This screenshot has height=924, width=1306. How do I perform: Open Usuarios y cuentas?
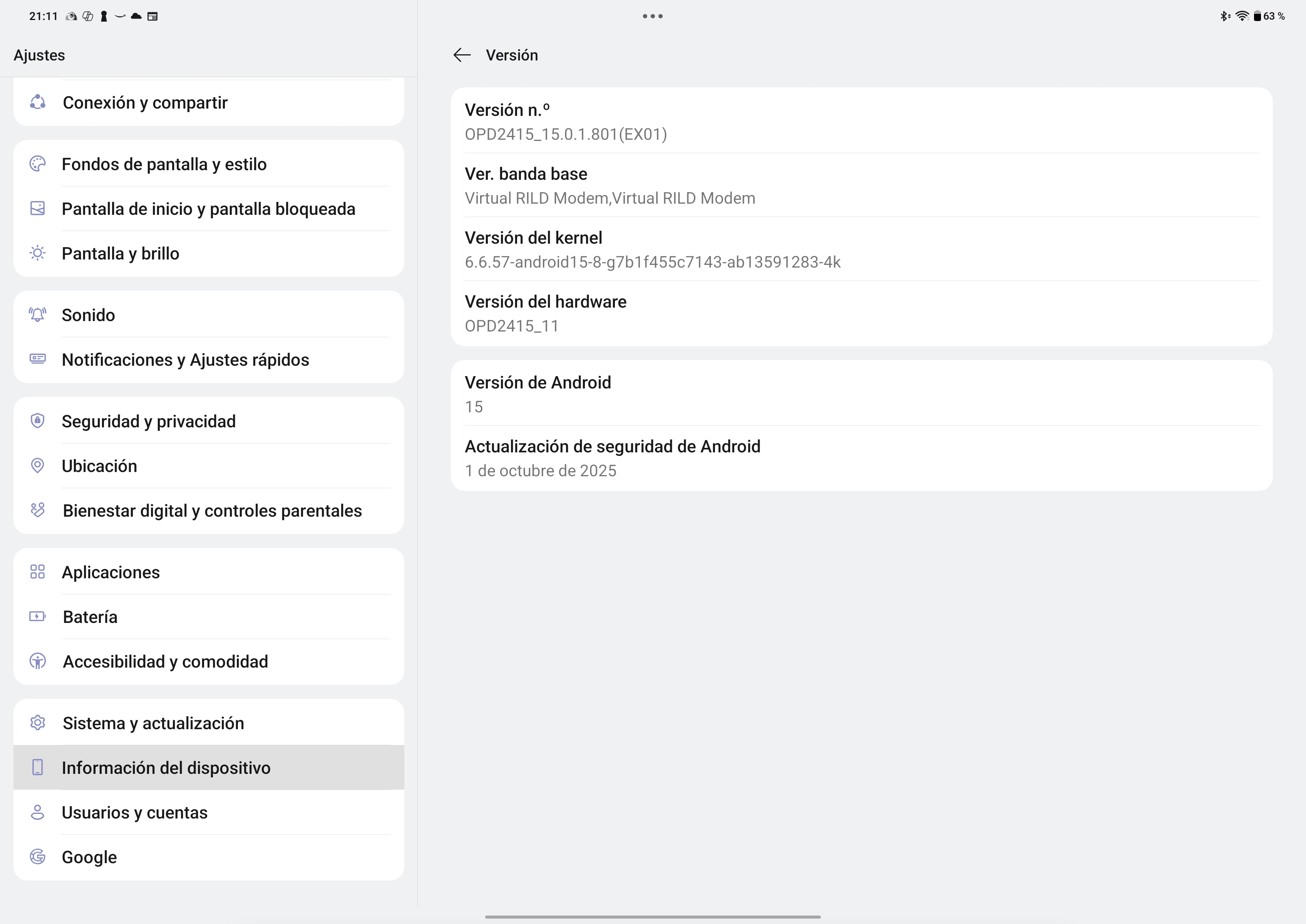point(209,812)
